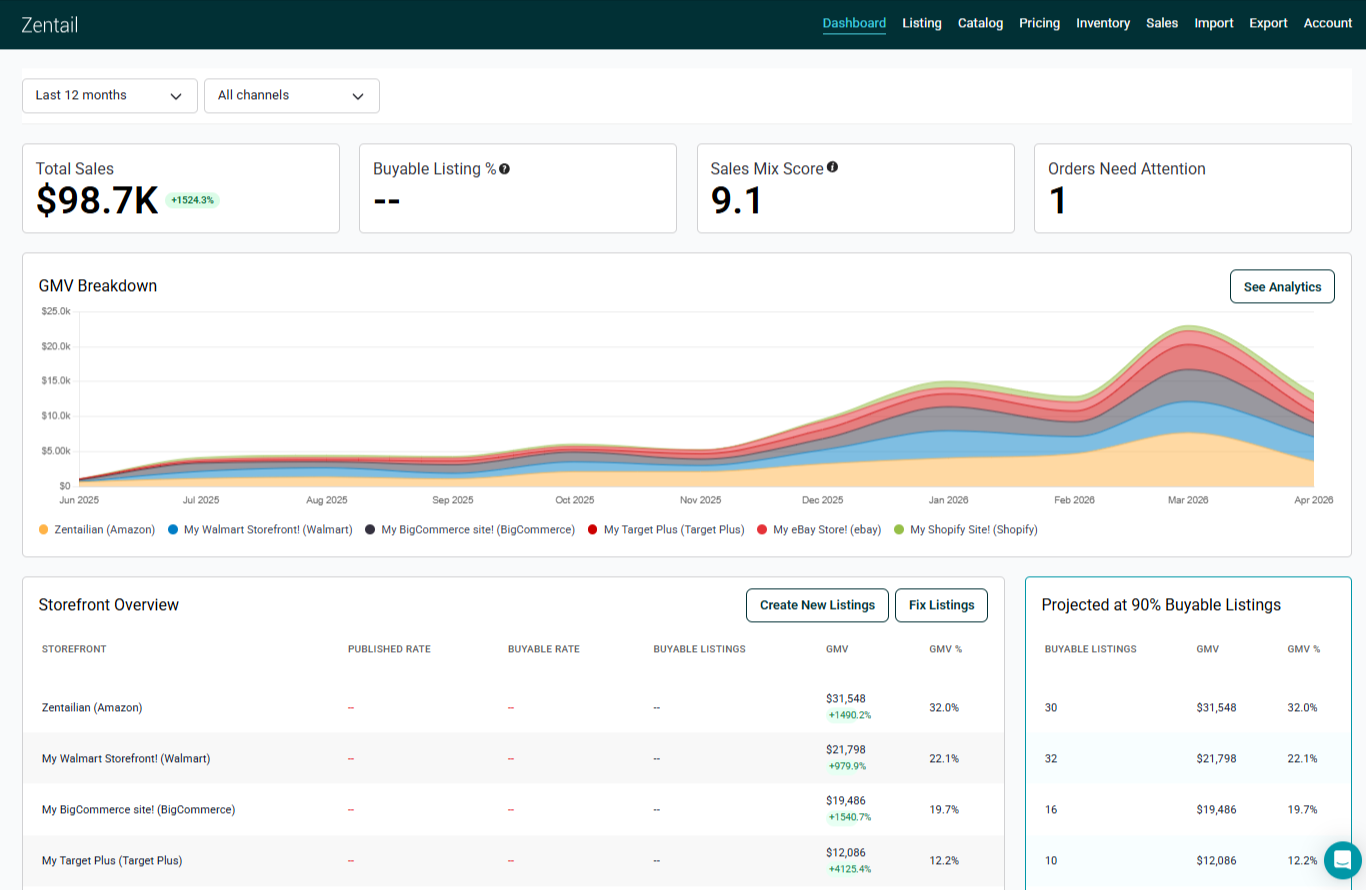Click the +4125.4% Target Plus GMV change badge
This screenshot has height=890, width=1366.
849,869
